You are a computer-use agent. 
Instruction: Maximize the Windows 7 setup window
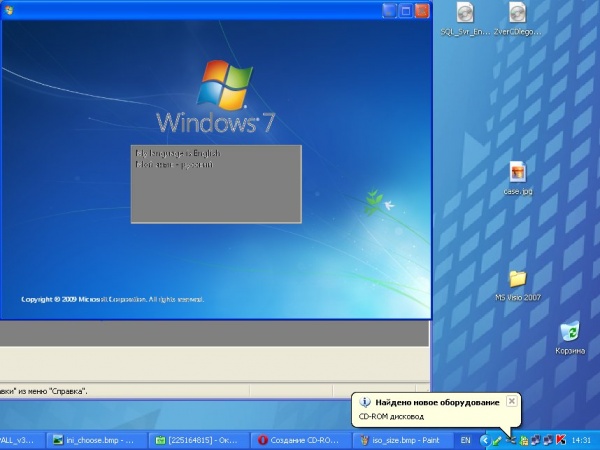coord(406,11)
